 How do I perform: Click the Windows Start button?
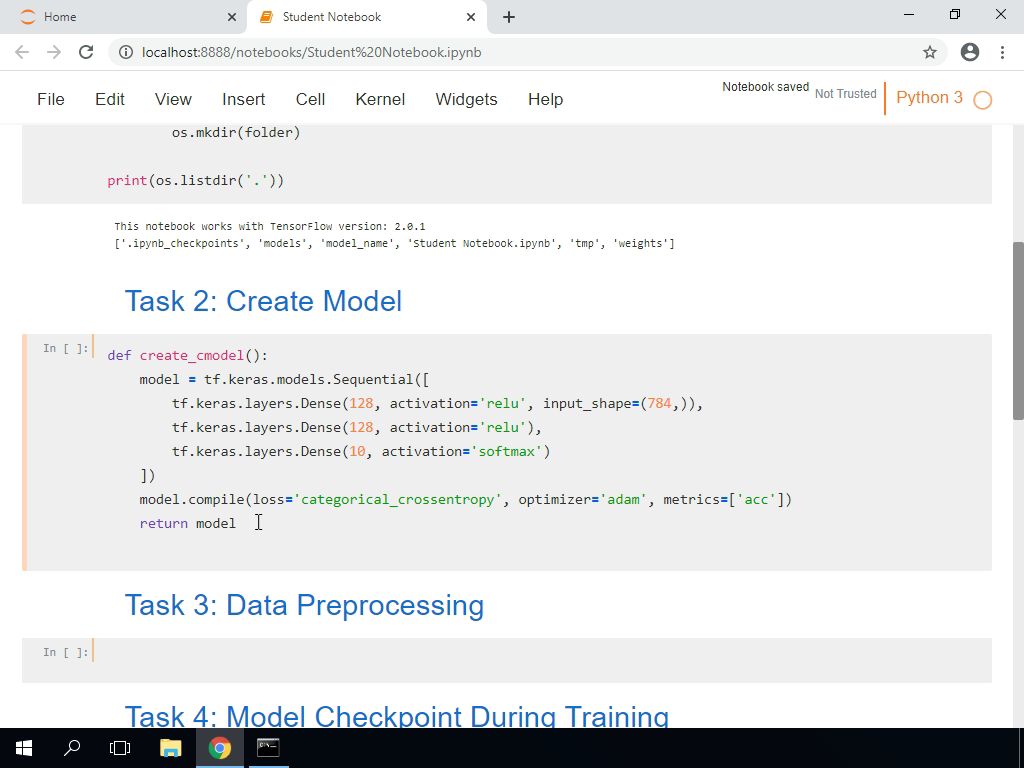(22, 747)
